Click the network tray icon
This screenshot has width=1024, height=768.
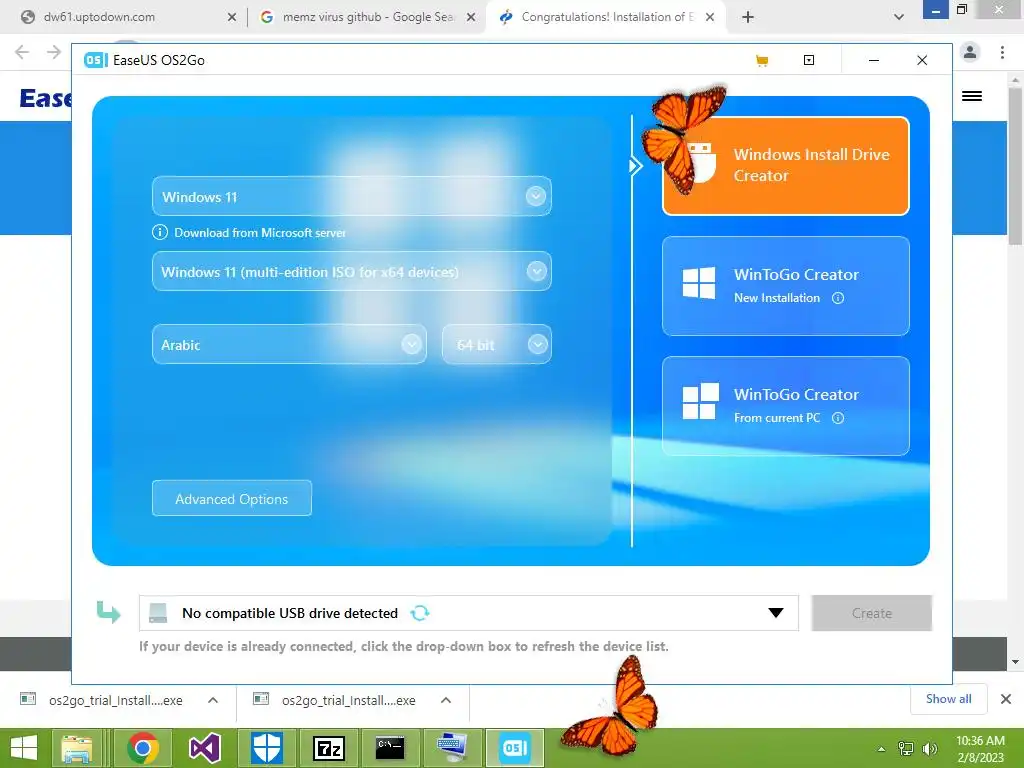[906, 749]
